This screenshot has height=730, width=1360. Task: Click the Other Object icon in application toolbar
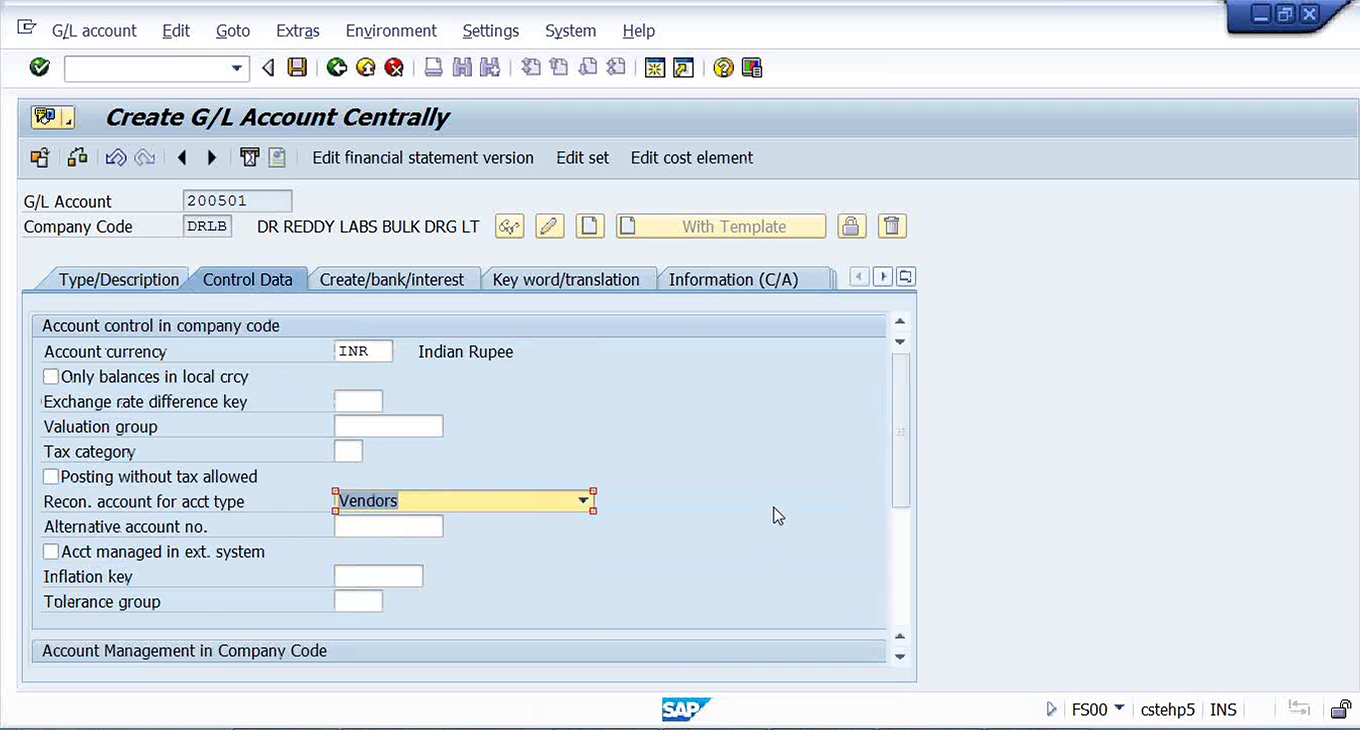point(40,157)
